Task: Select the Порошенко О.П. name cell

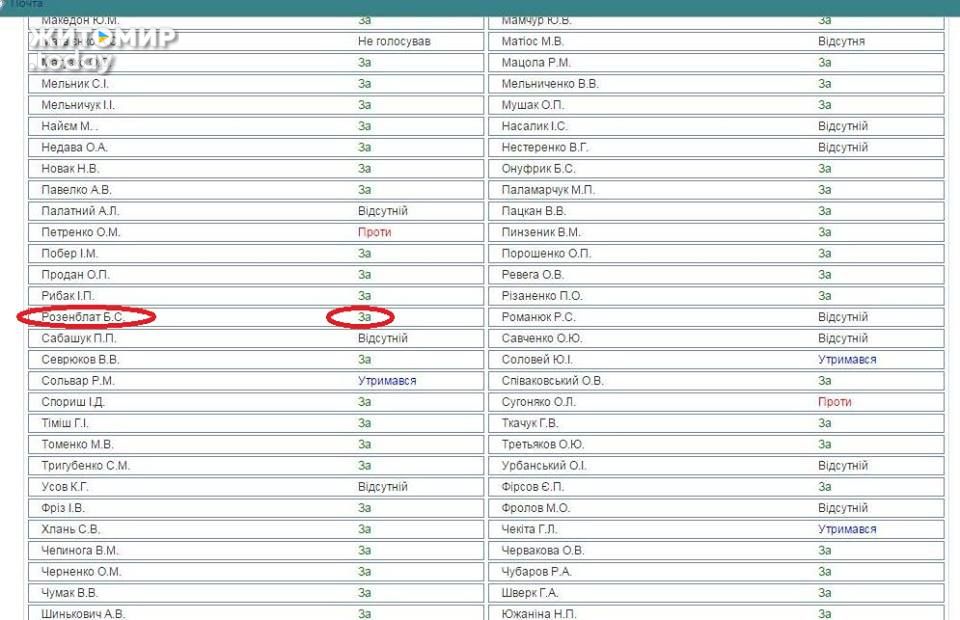Action: pyautogui.click(x=546, y=254)
